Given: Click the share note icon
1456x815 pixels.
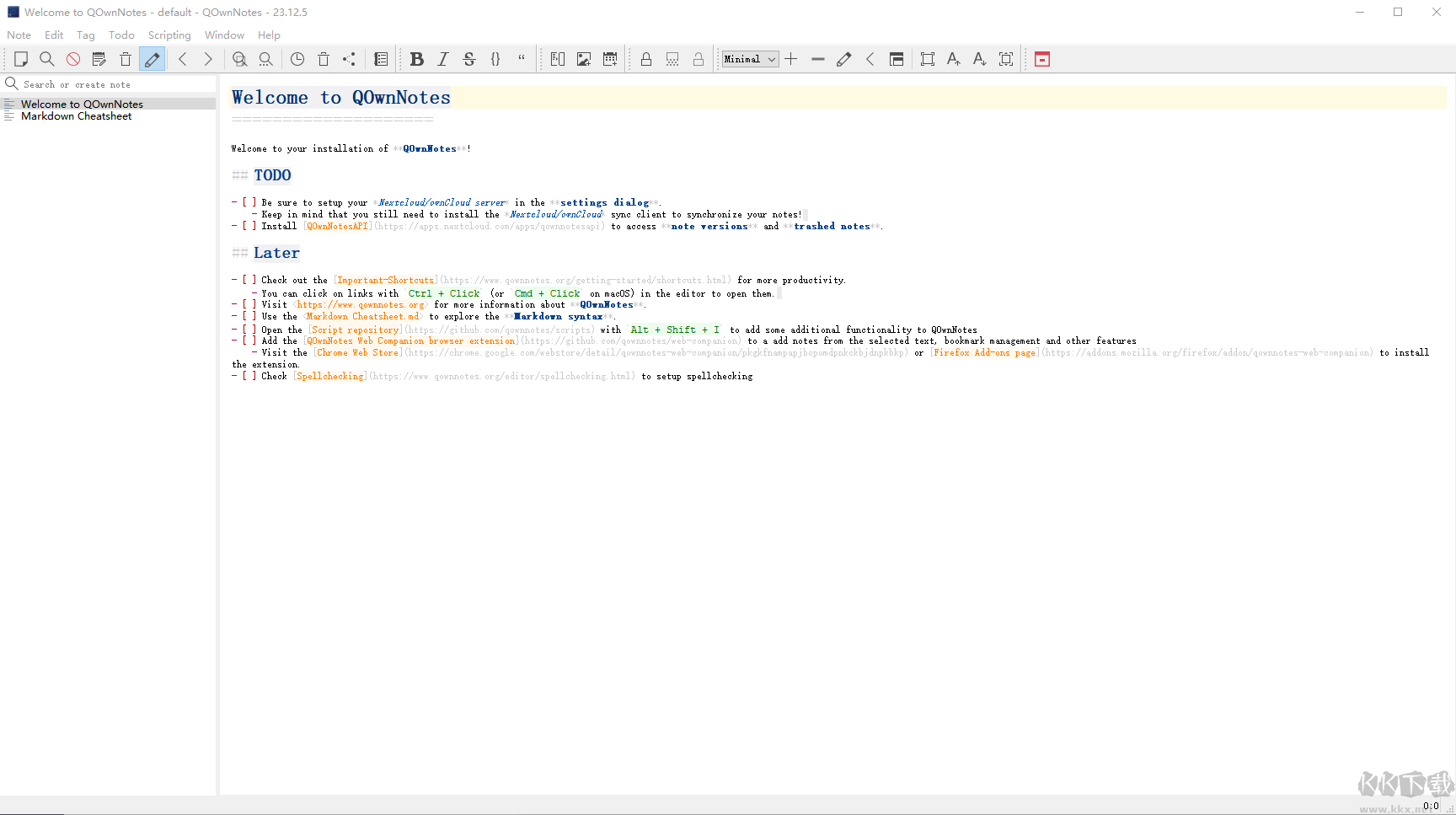Looking at the screenshot, I should (x=350, y=59).
